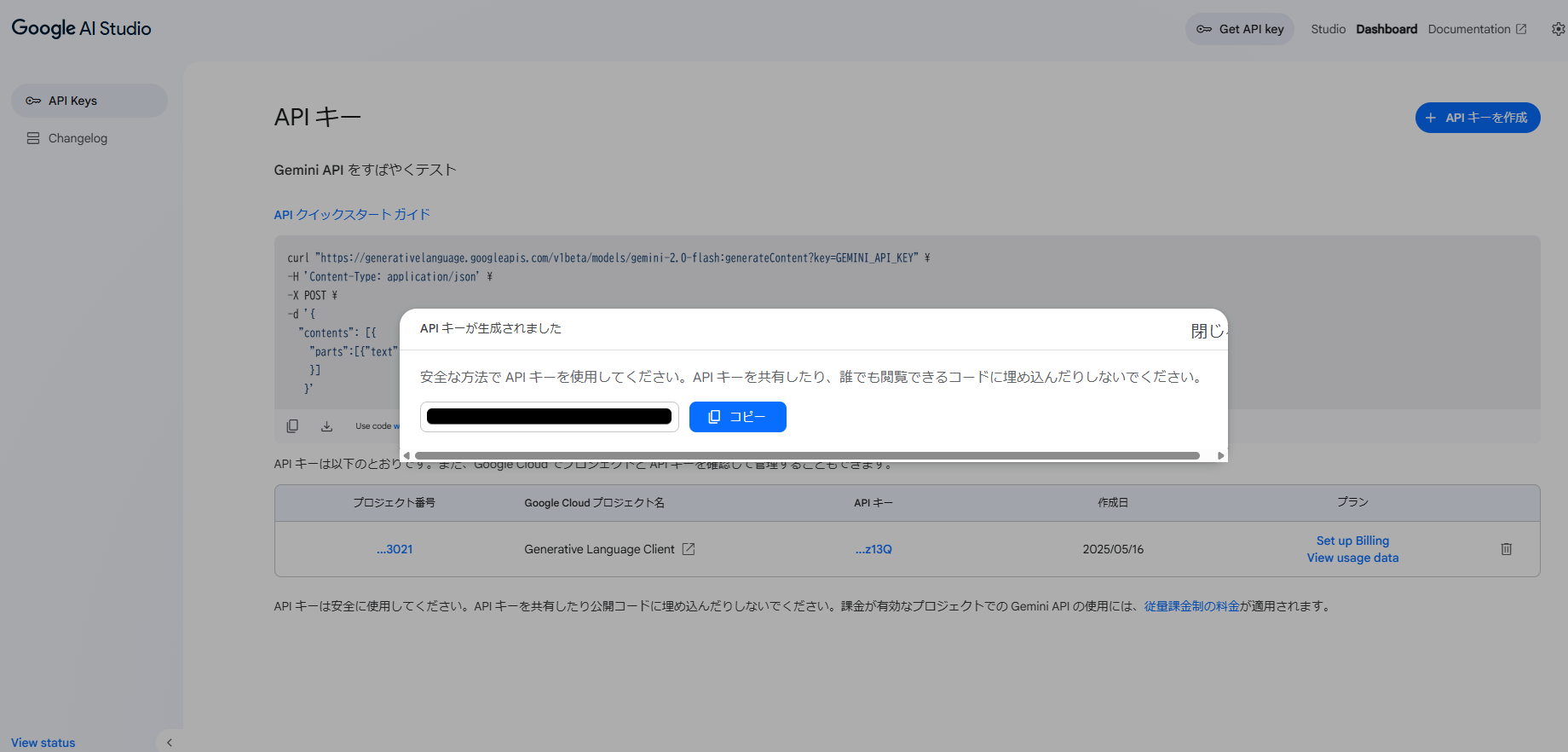Screen dimensions: 1568x752
Task: Click the 作成日 column header
Action: pos(1113,503)
